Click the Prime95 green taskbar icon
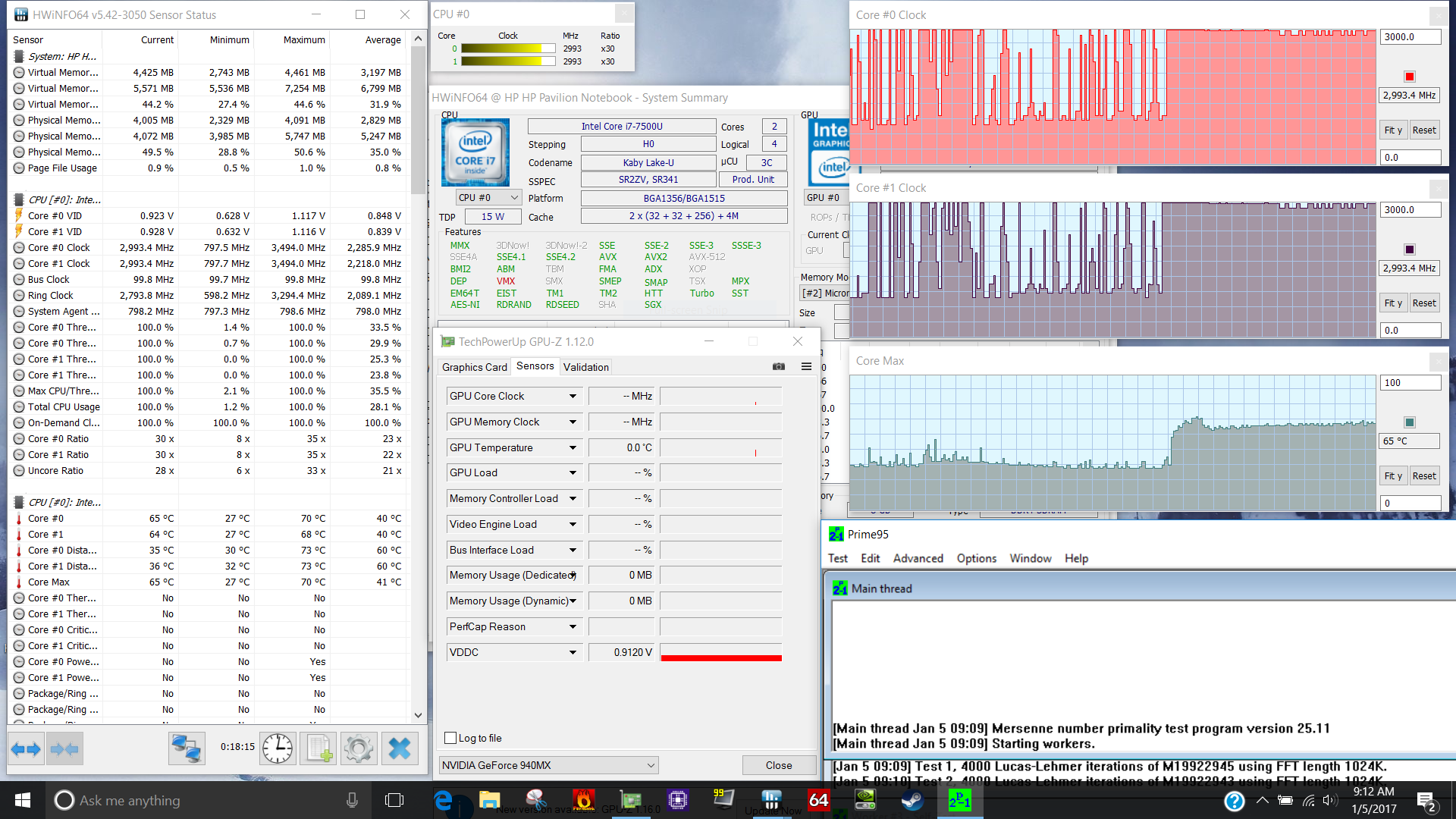The height and width of the screenshot is (819, 1456). tap(959, 799)
